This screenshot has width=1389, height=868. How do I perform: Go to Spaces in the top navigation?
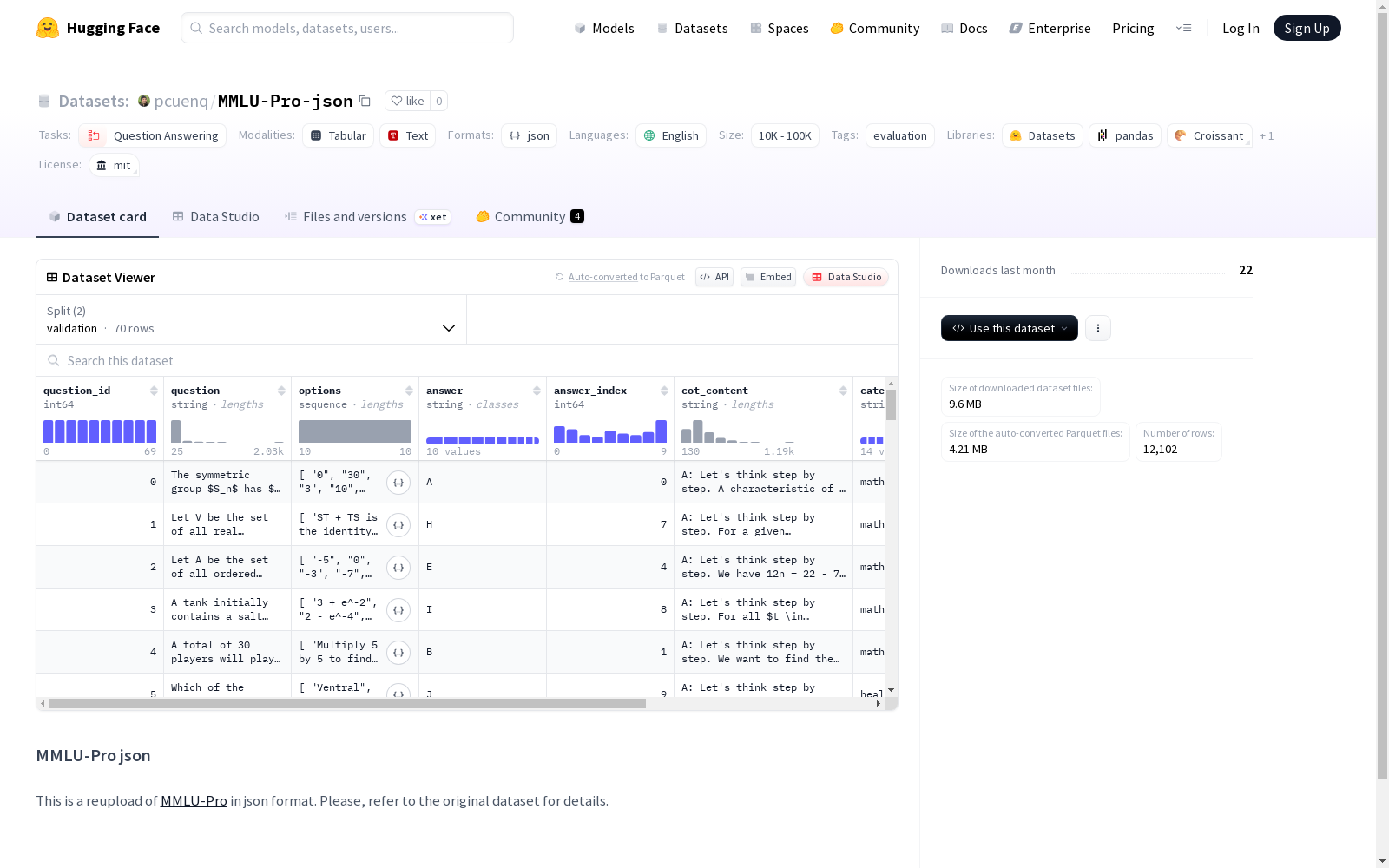780,28
